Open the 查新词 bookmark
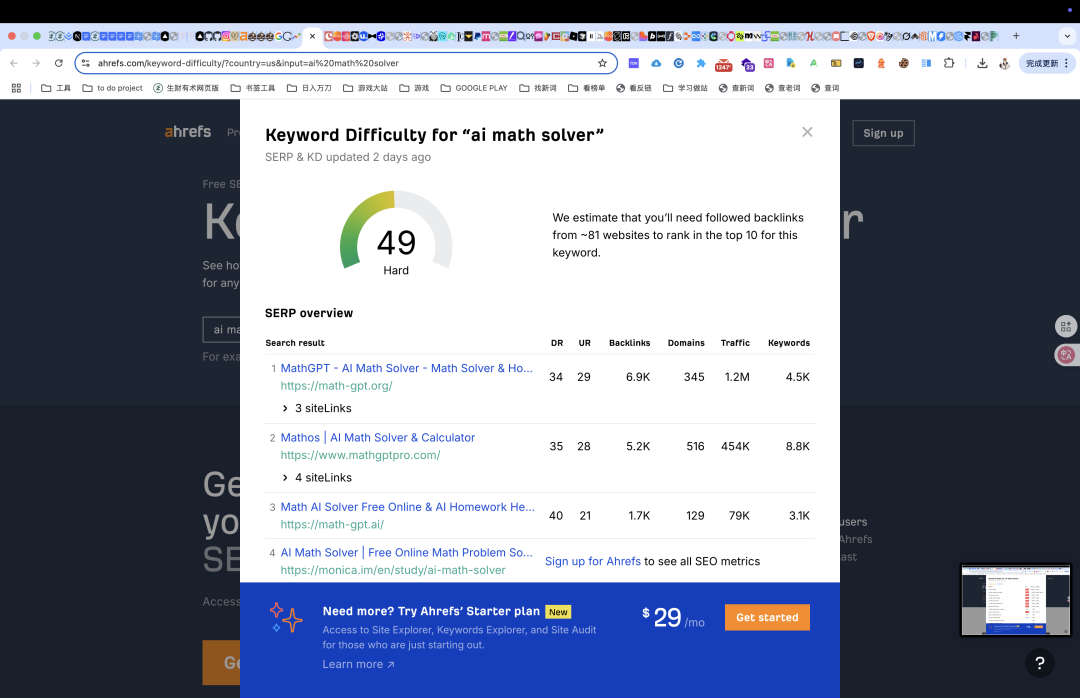Viewport: 1080px width, 698px height. 736,88
